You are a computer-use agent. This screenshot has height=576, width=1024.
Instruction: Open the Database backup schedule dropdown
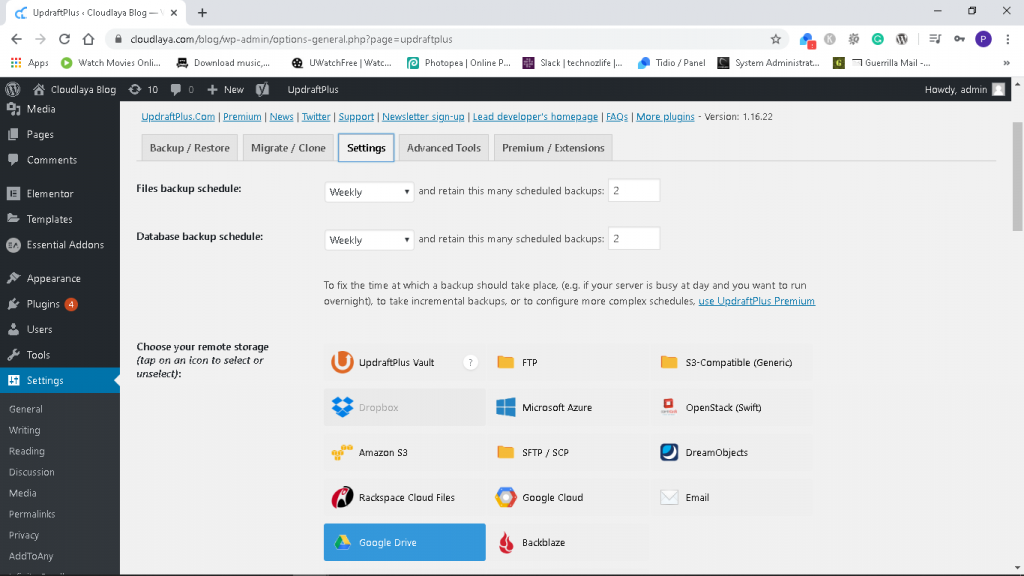point(369,240)
